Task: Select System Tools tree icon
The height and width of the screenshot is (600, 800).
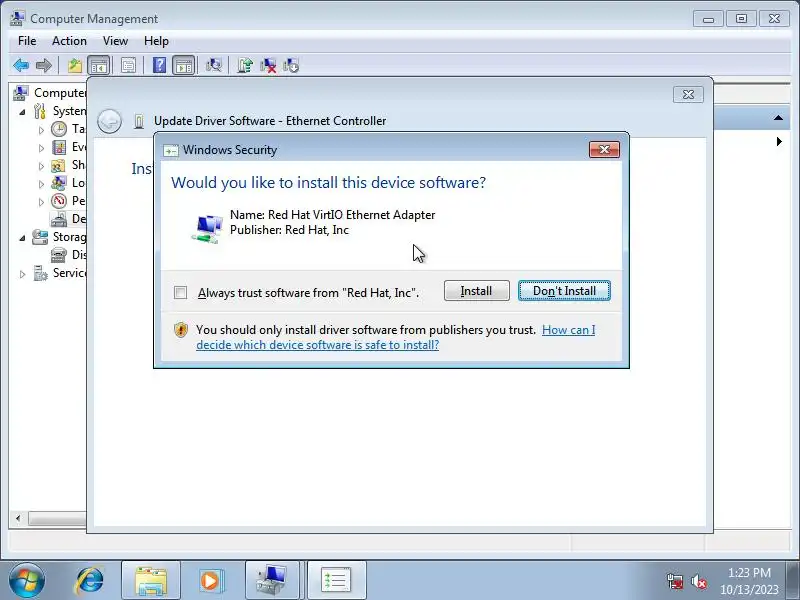Action: [x=40, y=111]
